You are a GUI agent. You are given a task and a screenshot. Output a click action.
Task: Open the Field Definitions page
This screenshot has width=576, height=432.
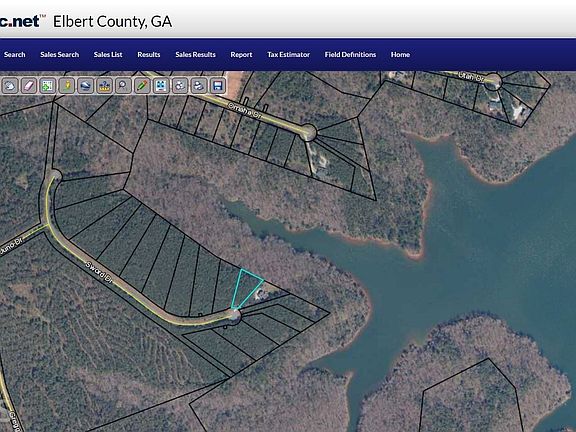pos(350,54)
